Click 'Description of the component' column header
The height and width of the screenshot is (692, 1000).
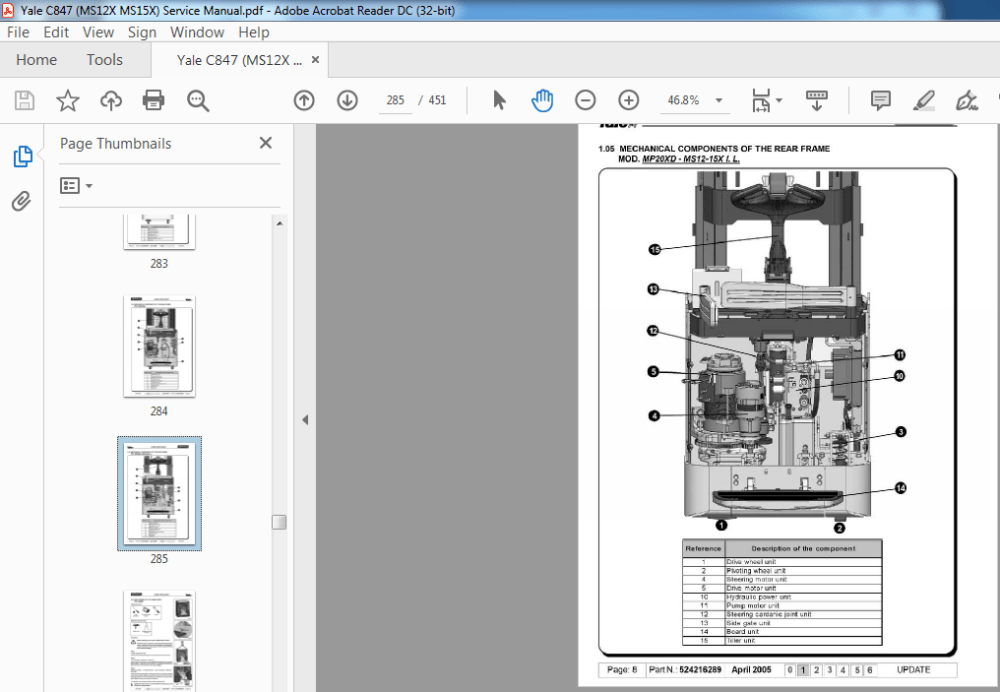tap(804, 548)
